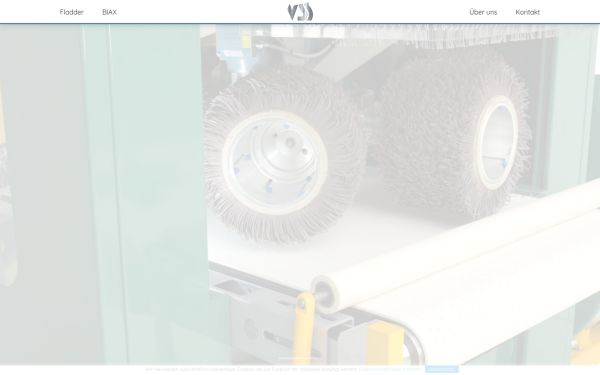Select the first slide indicator bar

pos(289,359)
